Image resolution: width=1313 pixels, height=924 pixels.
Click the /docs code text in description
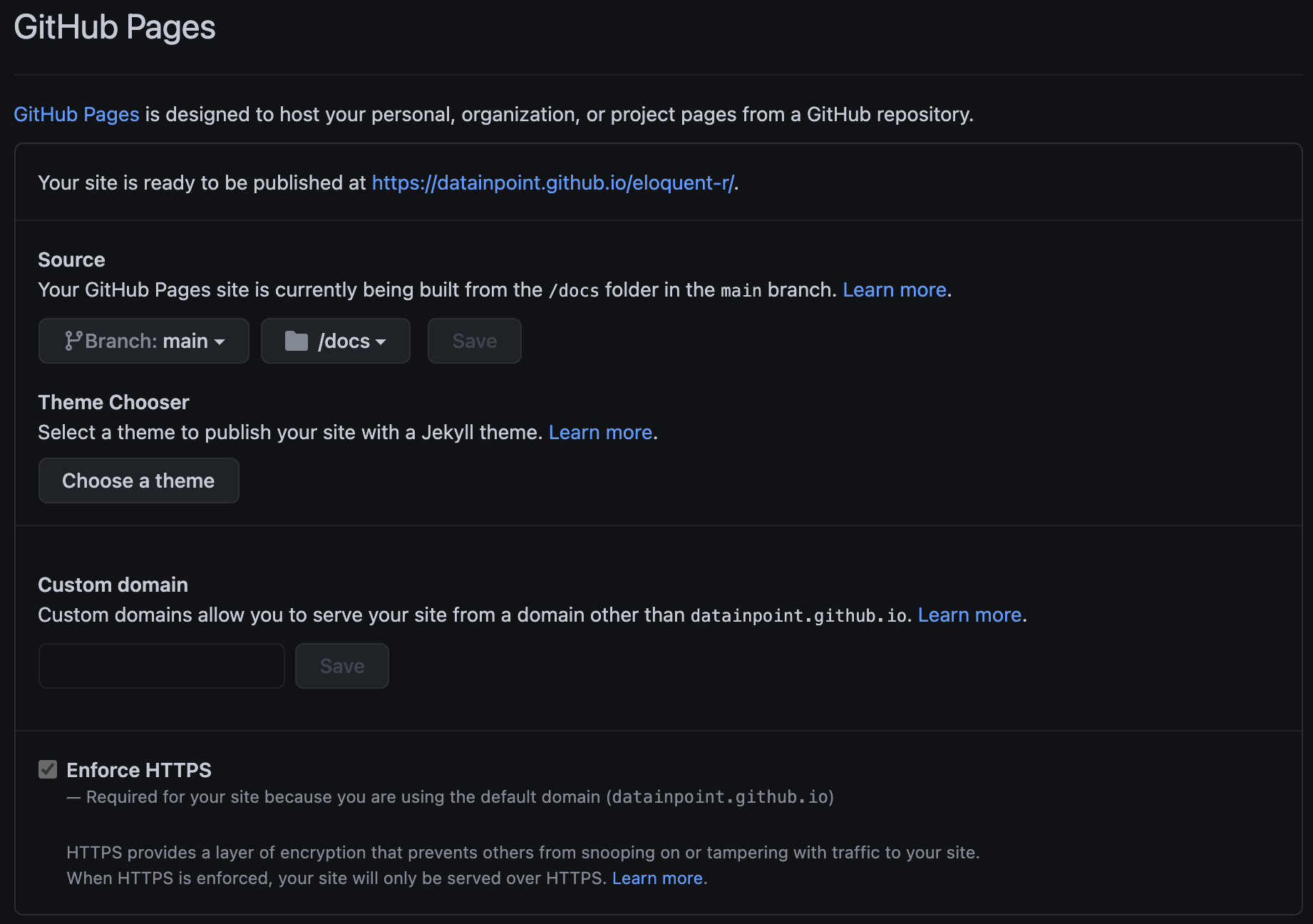(574, 290)
